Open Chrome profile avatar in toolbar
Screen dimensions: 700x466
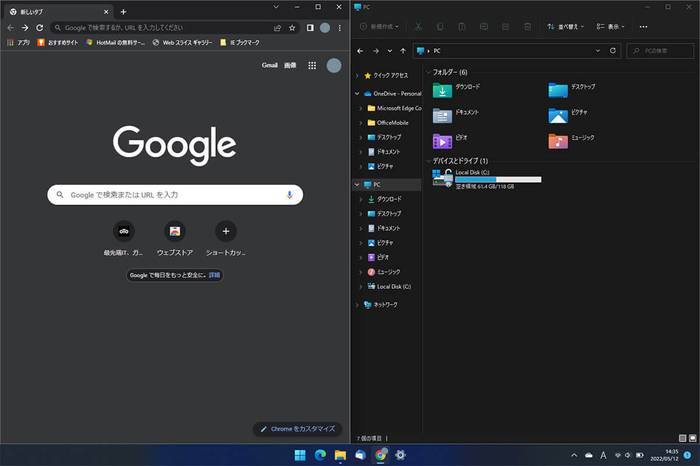(x=325, y=28)
